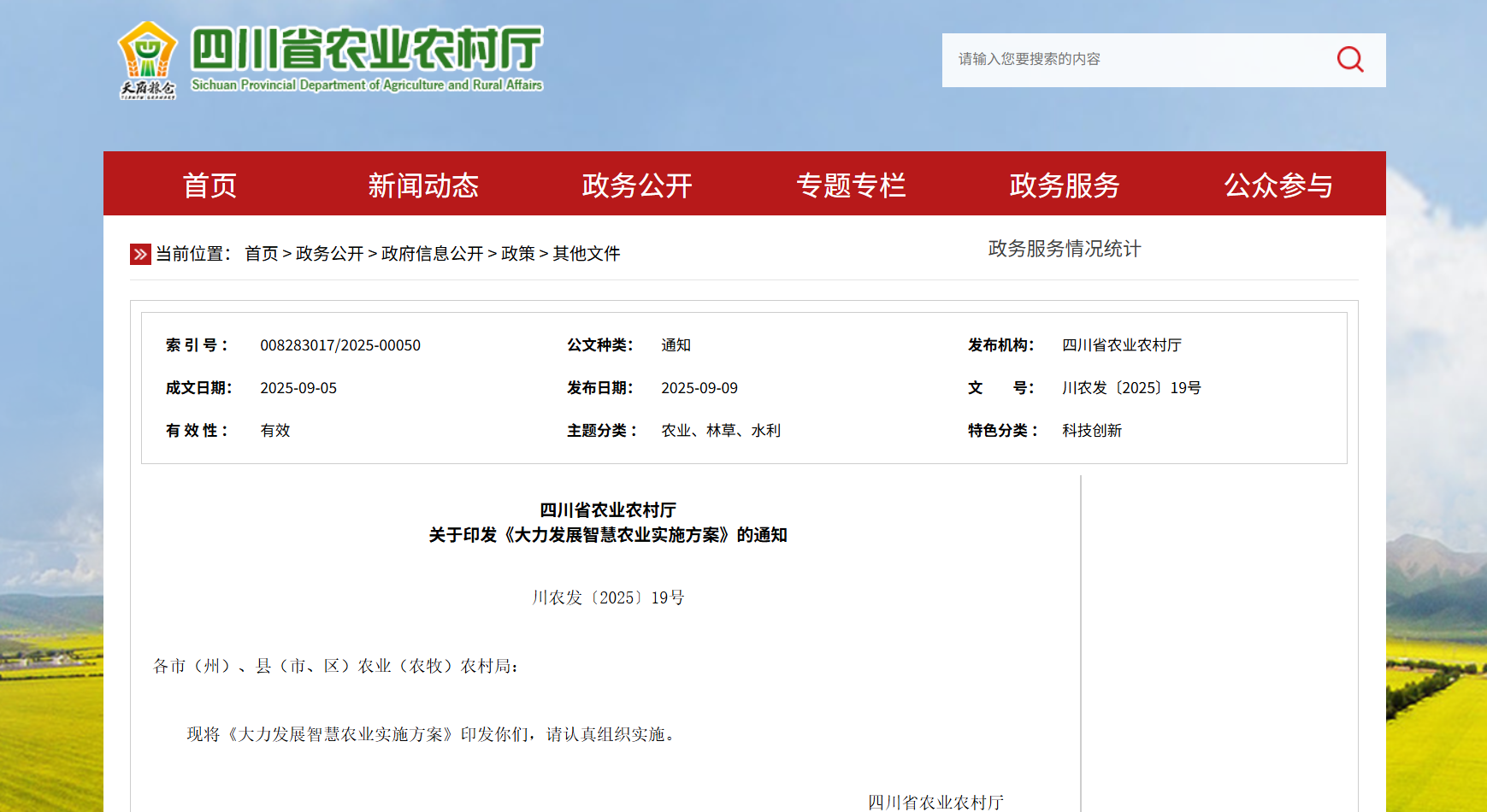Open the 新闻动态 navigation tab

click(423, 185)
